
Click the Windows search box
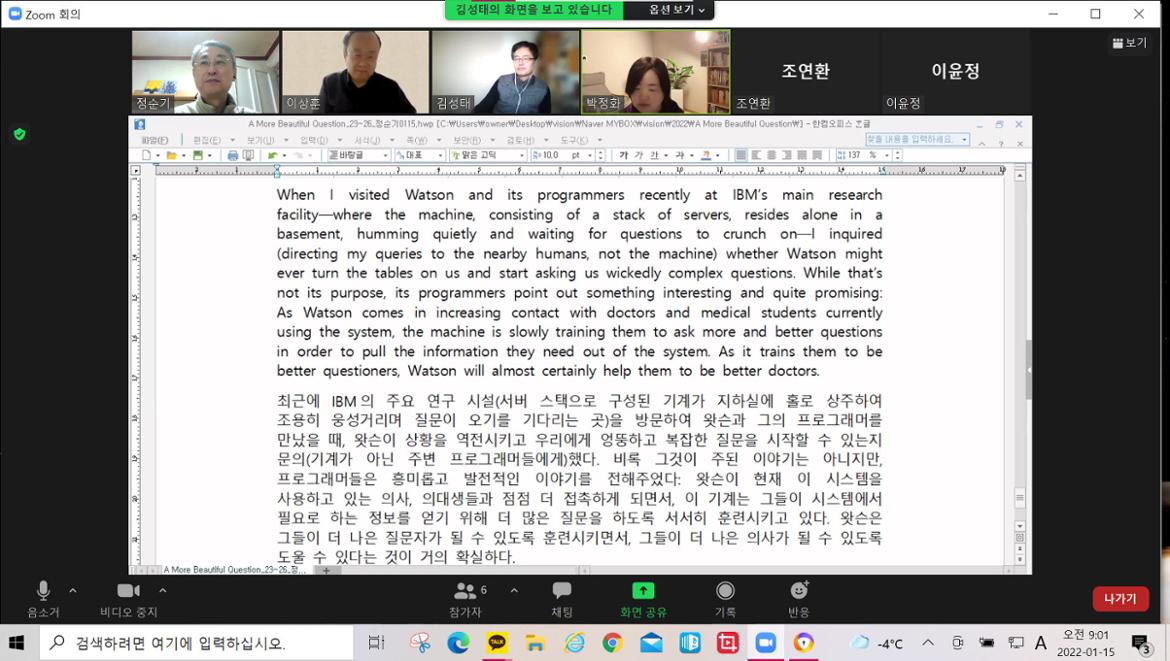point(197,643)
